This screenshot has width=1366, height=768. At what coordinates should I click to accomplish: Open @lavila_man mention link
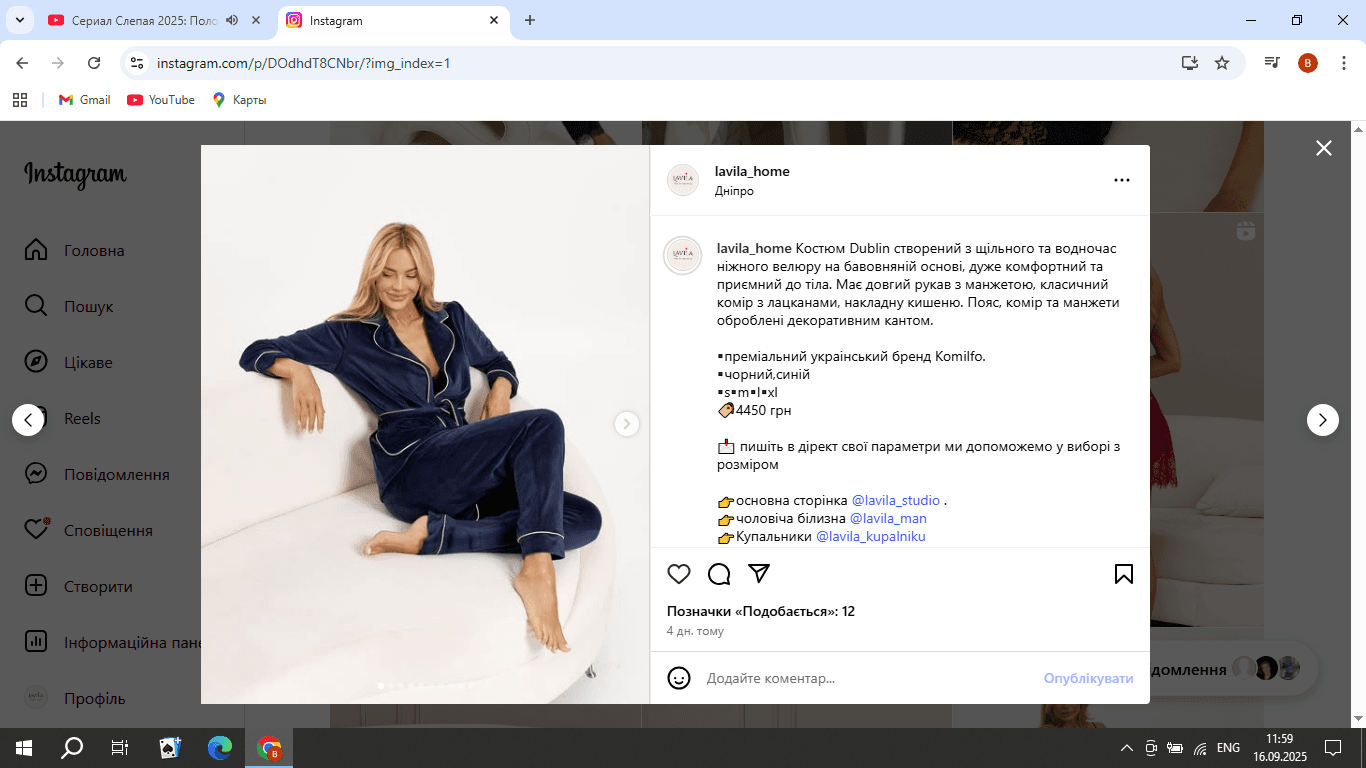pos(888,518)
